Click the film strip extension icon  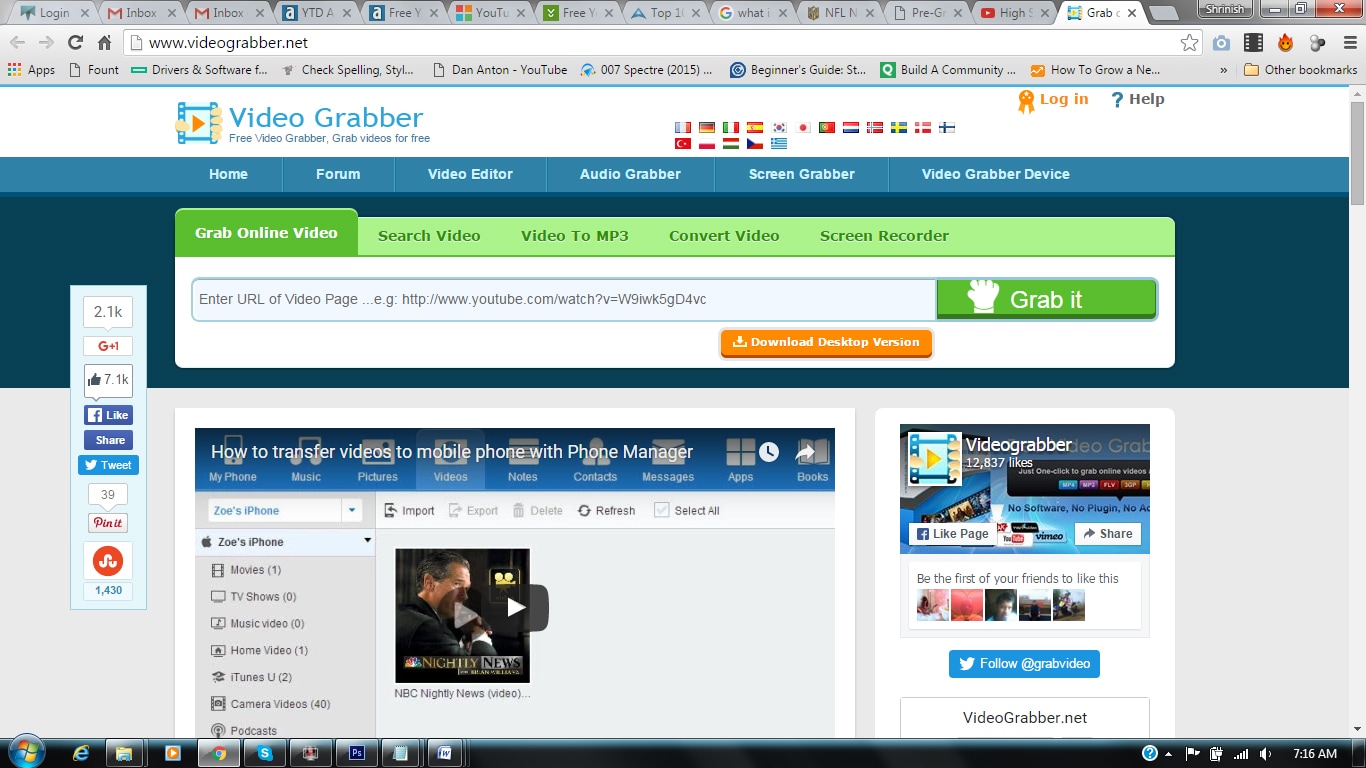(1253, 43)
